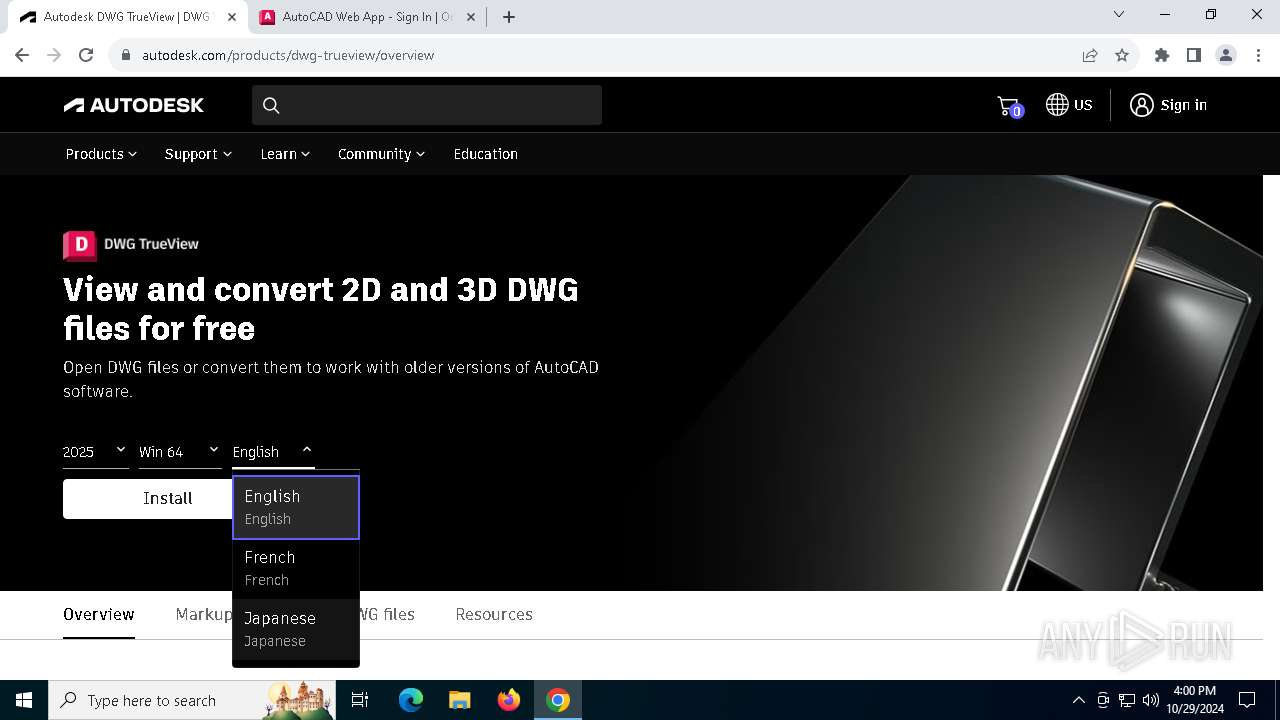Click the taskbar clock and date

tap(1194, 700)
